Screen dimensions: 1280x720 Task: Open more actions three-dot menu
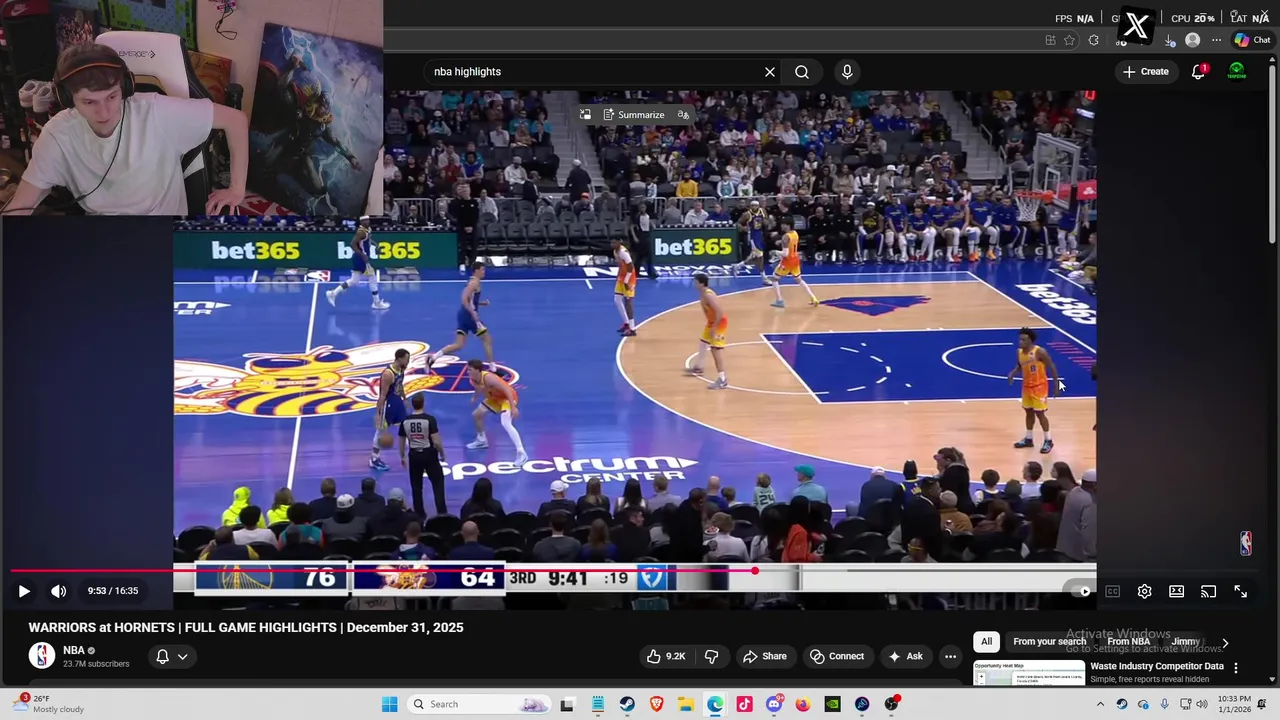coord(951,657)
